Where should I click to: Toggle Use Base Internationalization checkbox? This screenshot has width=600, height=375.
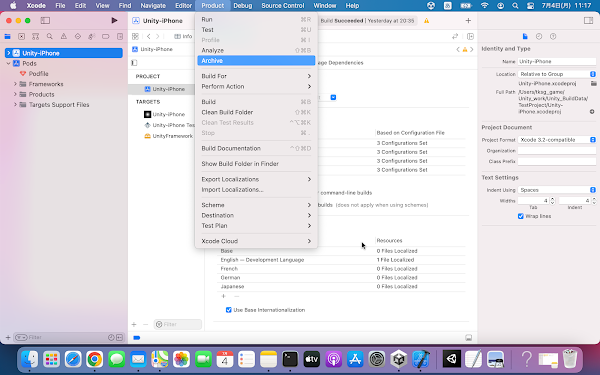[x=228, y=310]
